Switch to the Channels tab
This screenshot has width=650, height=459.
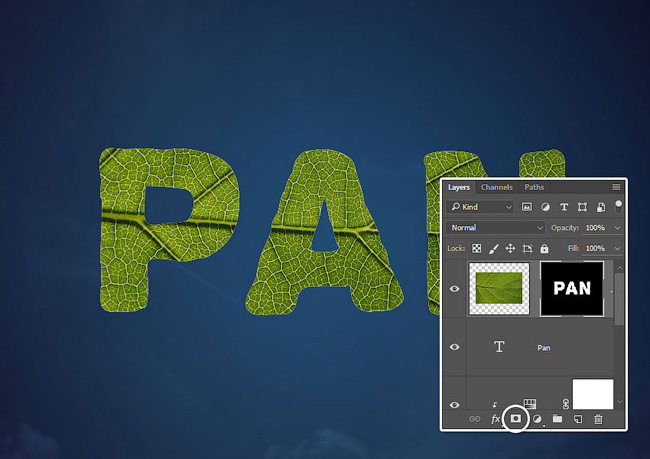(x=497, y=187)
